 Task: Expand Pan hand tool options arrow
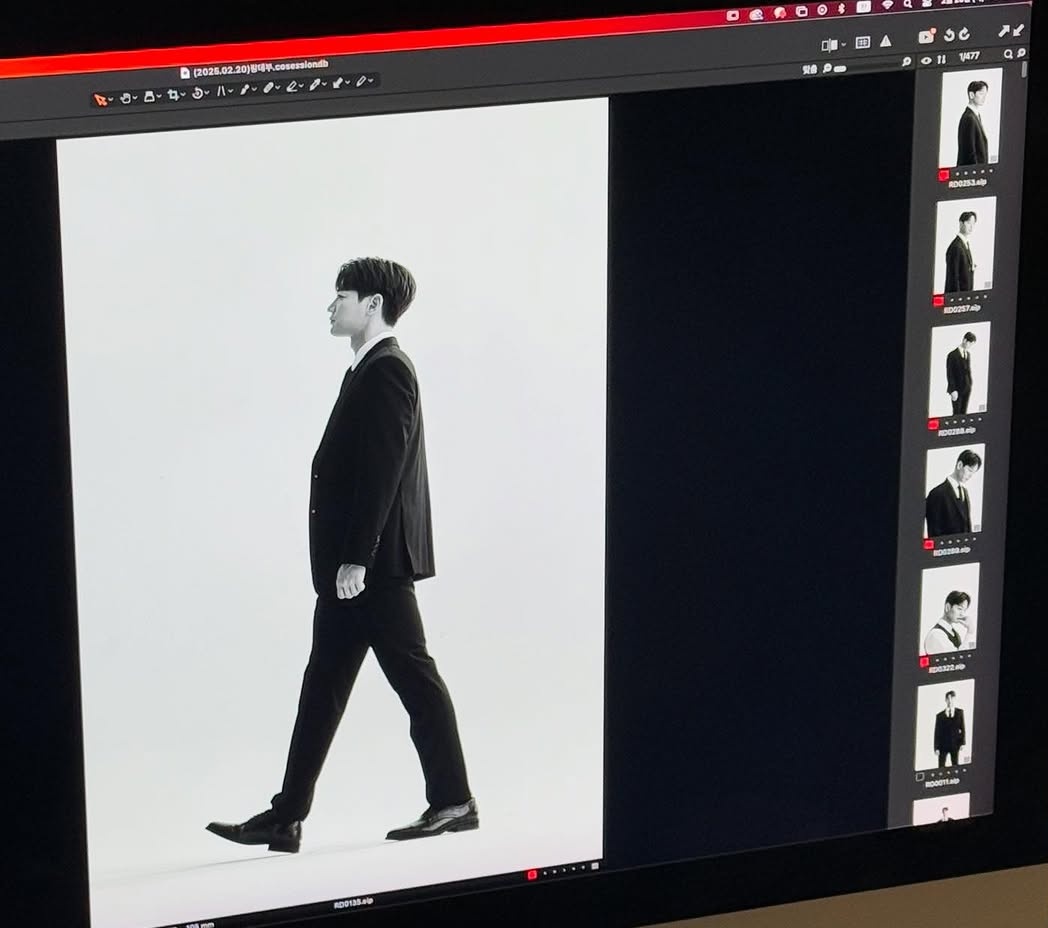tap(135, 97)
